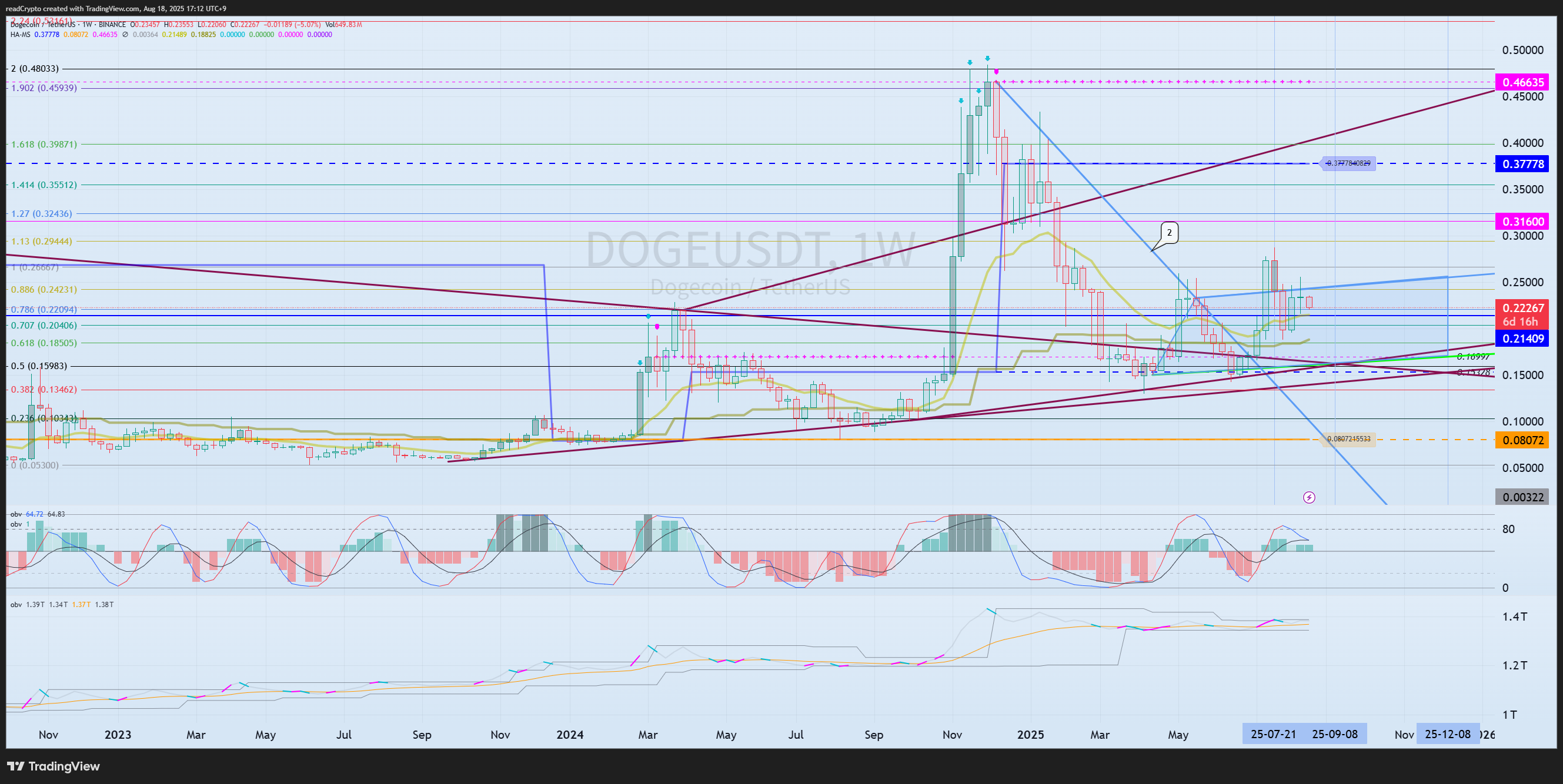
Task: Click the 25-09-08 date label
Action: click(x=1335, y=734)
